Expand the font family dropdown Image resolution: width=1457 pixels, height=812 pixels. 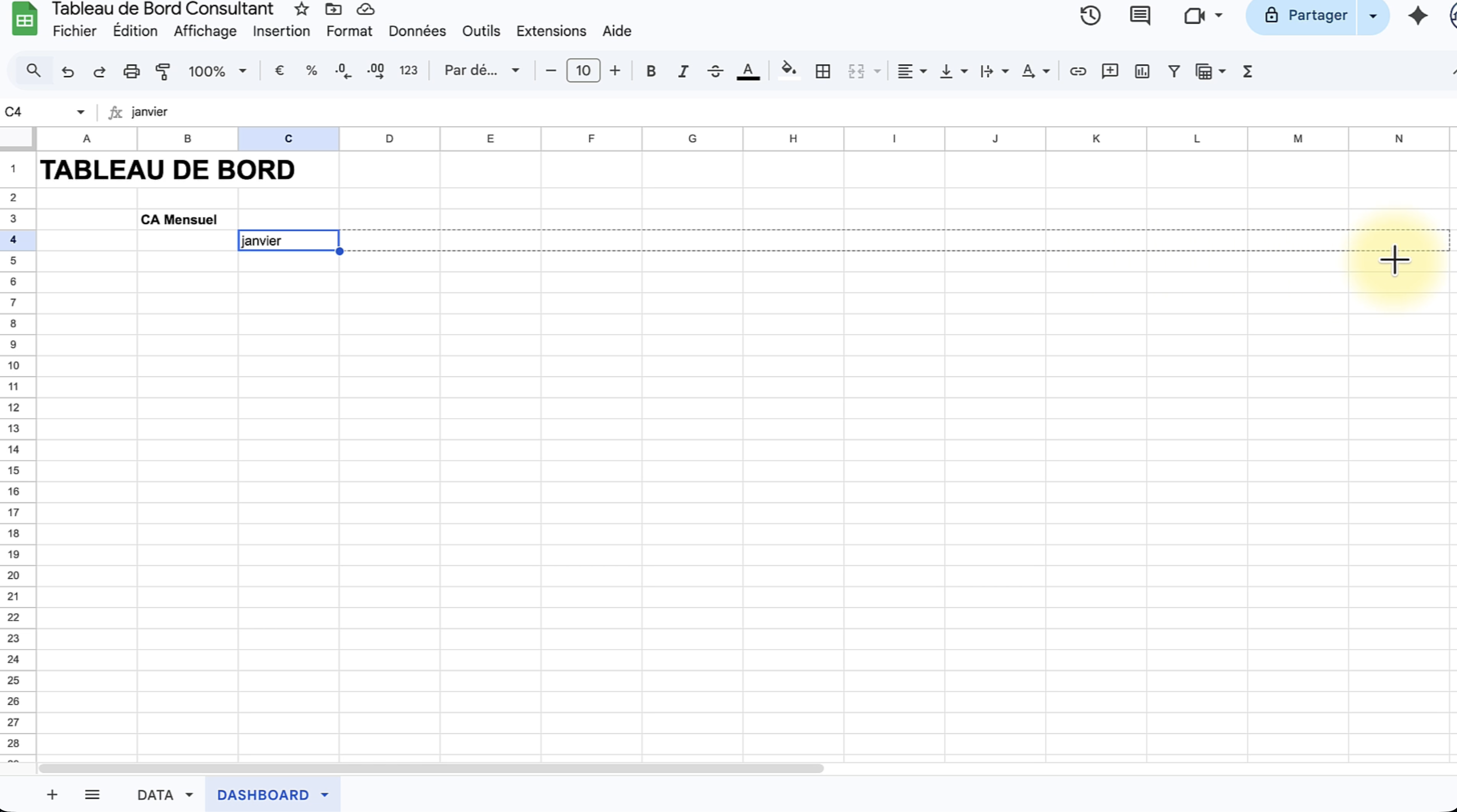point(481,71)
